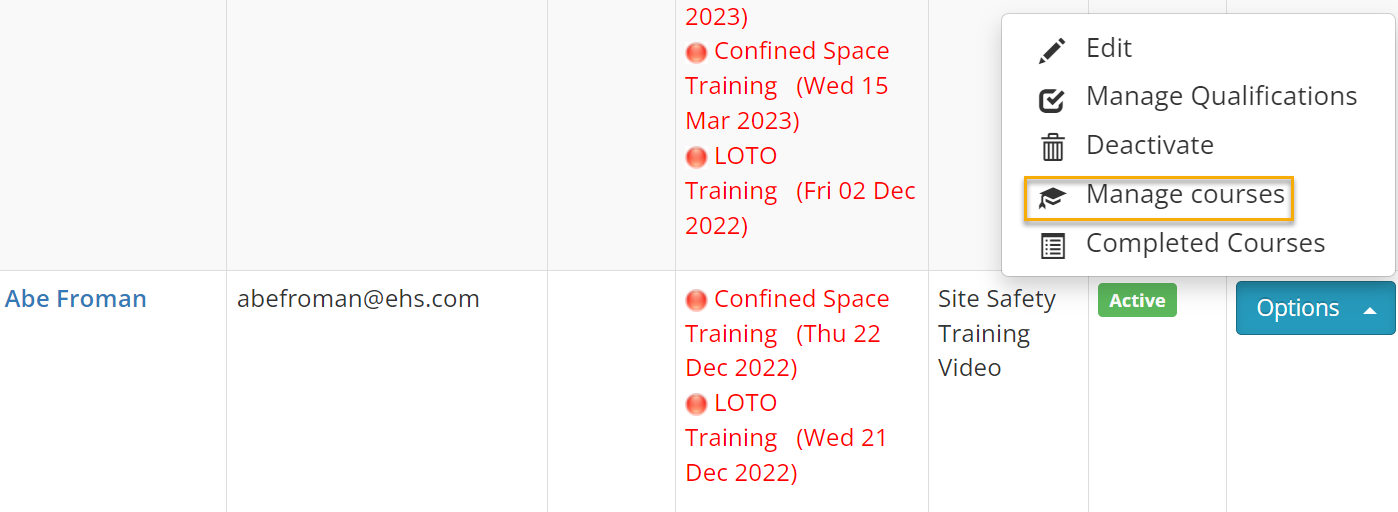Click red dot beside Confined Space Thu 22 Dec
Viewport: 1398px width, 512px height.
696,300
